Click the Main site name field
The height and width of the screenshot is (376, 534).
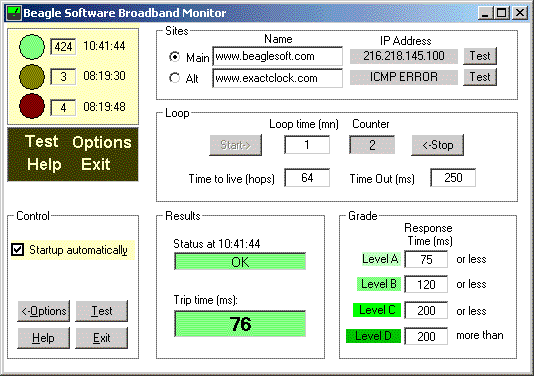coord(278,56)
